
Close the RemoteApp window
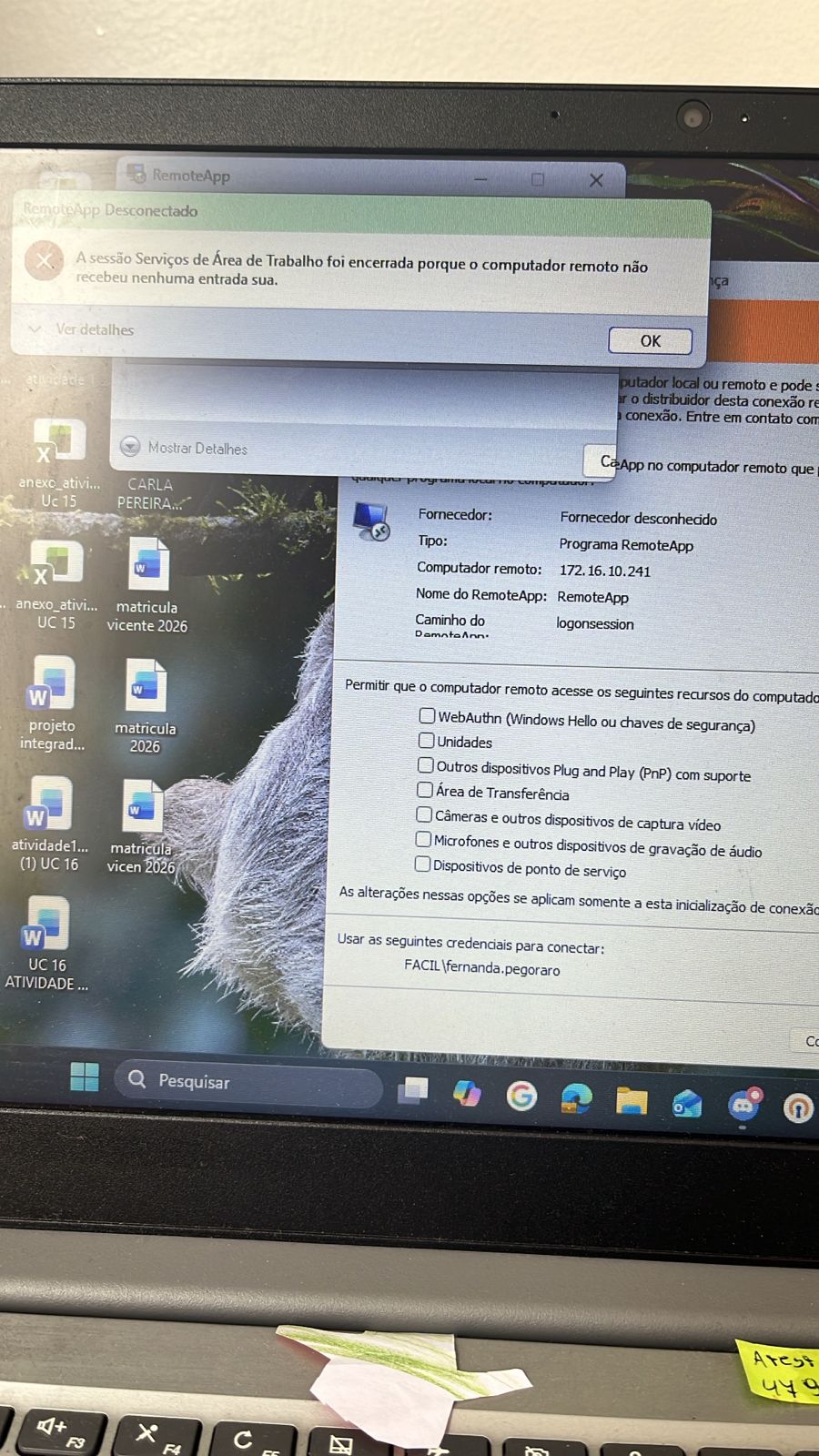tap(596, 180)
